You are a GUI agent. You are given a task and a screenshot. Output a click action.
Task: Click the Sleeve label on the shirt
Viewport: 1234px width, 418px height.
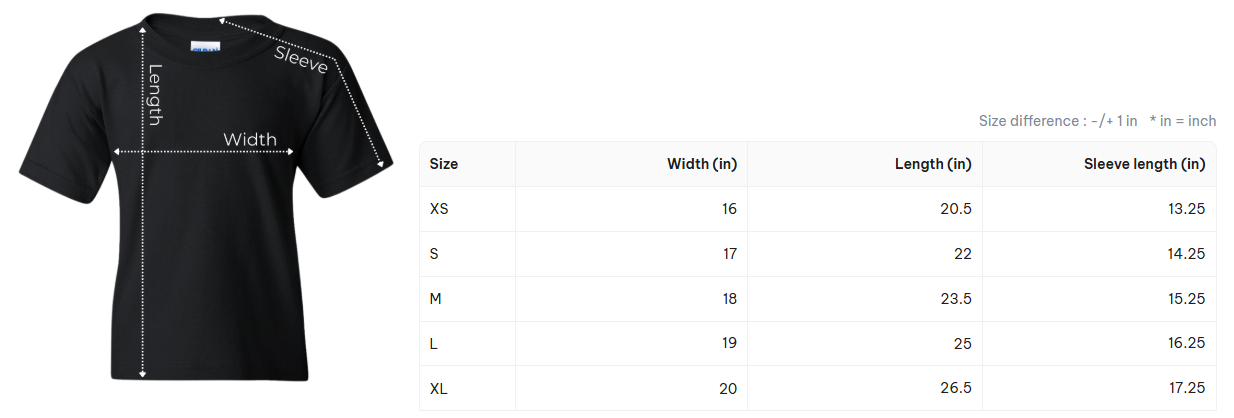pos(301,59)
